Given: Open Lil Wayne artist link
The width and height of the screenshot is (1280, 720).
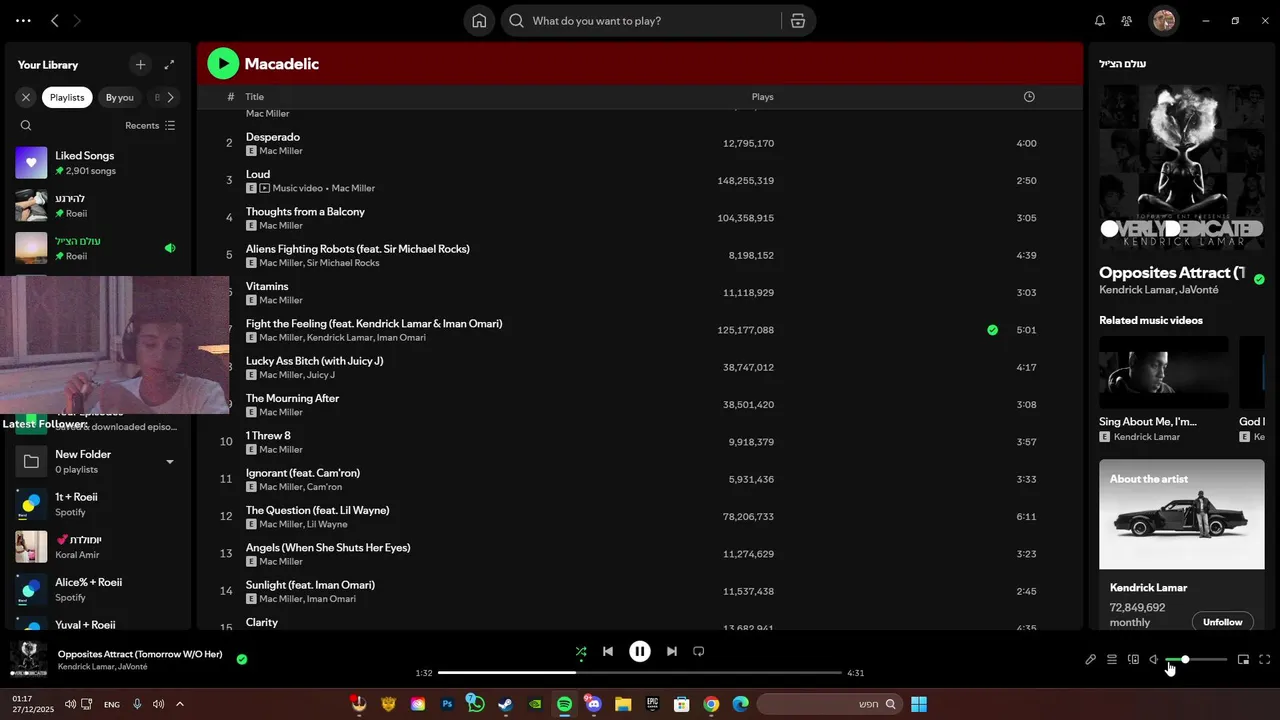Looking at the screenshot, I should pos(327,524).
